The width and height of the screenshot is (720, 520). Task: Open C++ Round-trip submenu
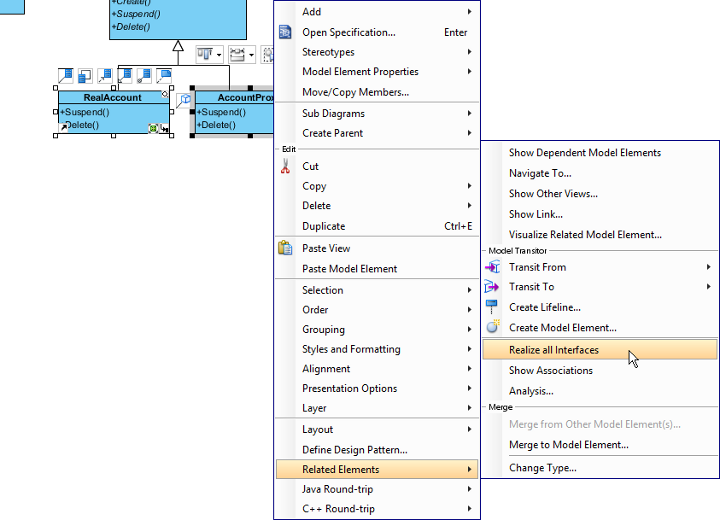pyautogui.click(x=377, y=509)
